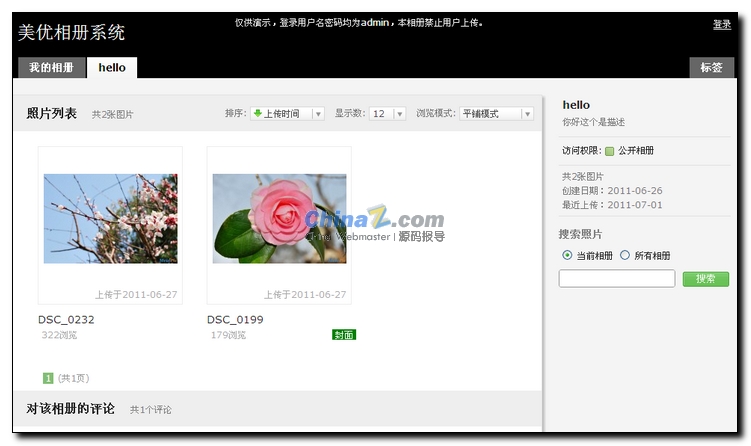The width and height of the screenshot is (751, 446).
Task: Switch to the 我的相册 tab
Action: [52, 68]
